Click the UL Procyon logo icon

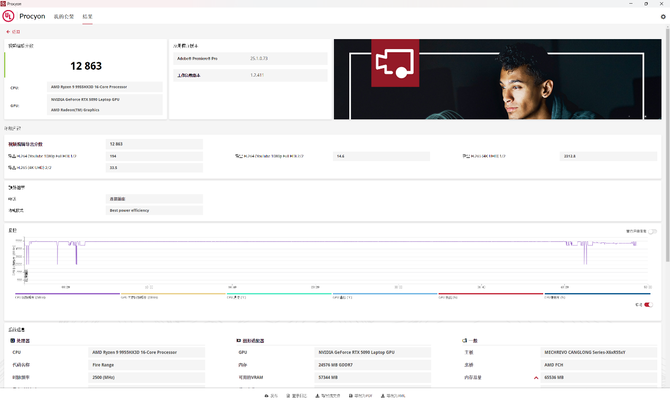9,17
